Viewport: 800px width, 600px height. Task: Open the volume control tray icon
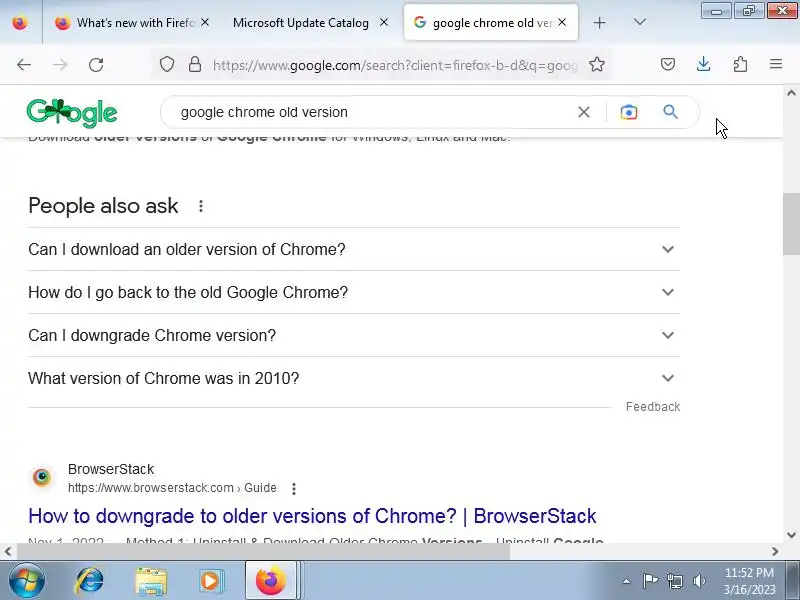click(x=699, y=581)
